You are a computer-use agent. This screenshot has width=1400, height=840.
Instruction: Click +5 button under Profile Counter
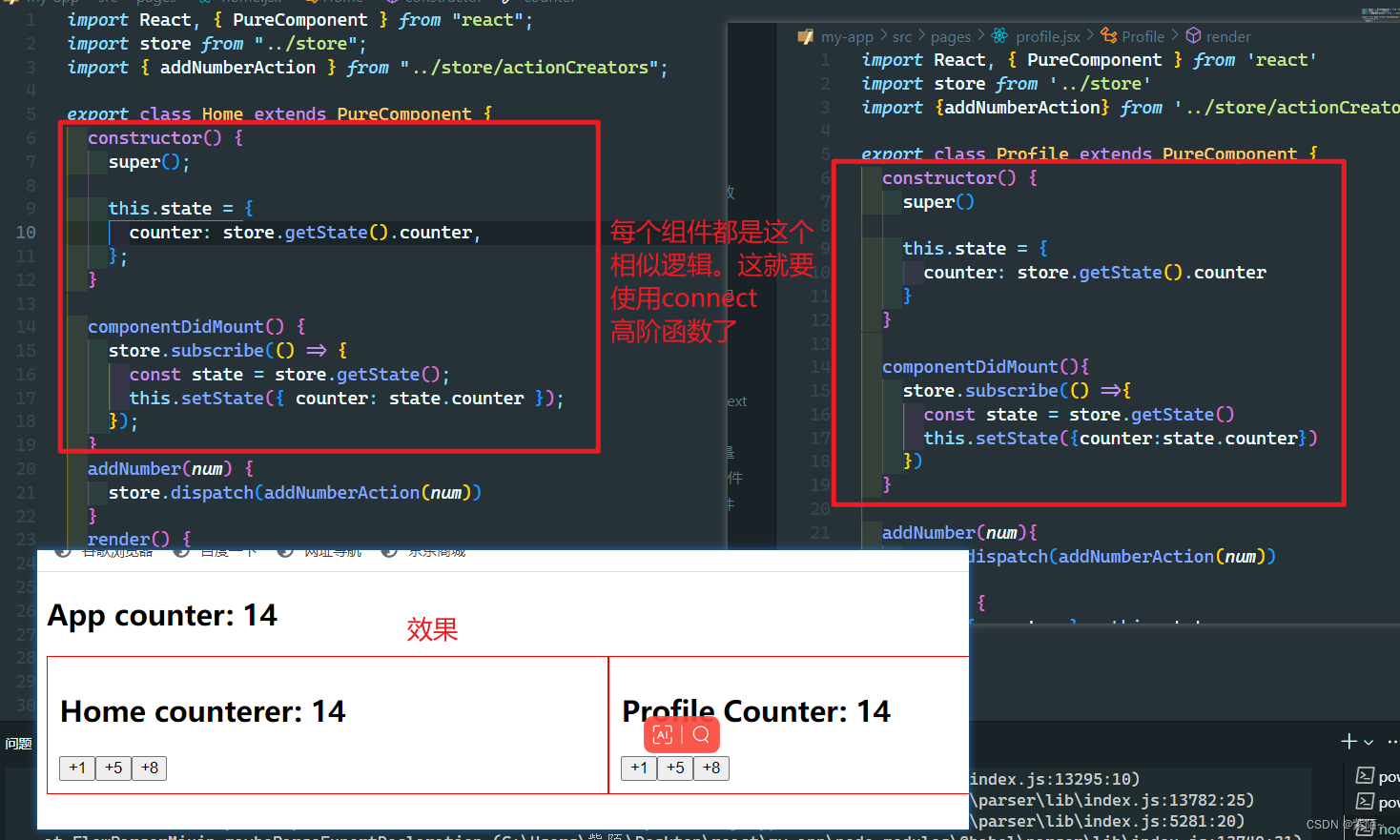click(x=675, y=768)
